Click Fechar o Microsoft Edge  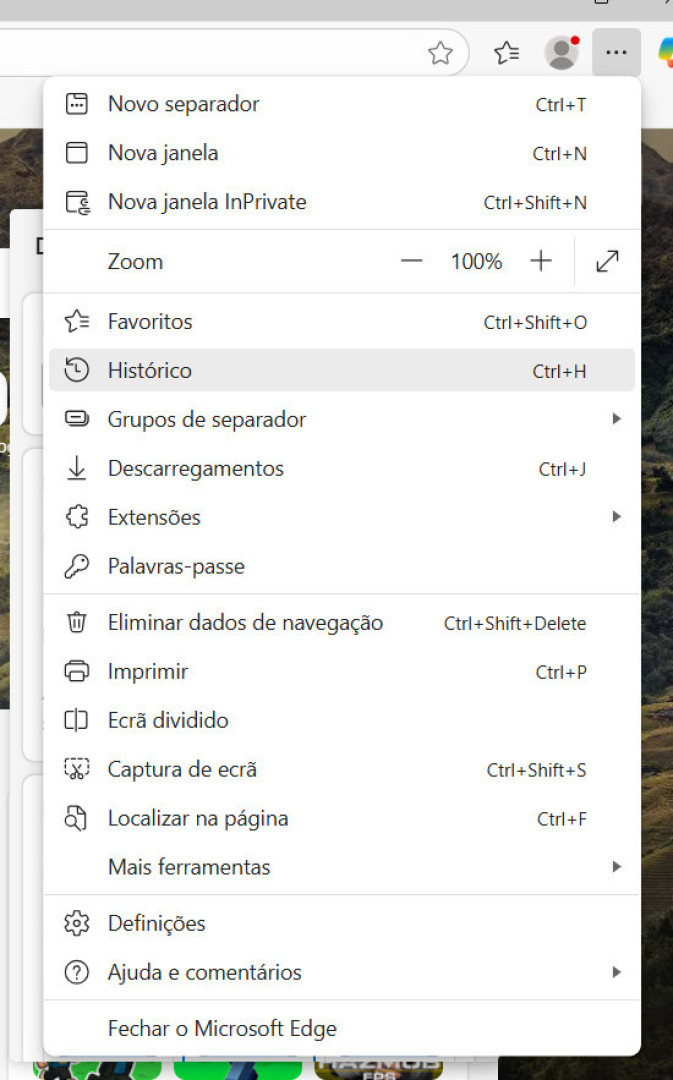[222, 1028]
